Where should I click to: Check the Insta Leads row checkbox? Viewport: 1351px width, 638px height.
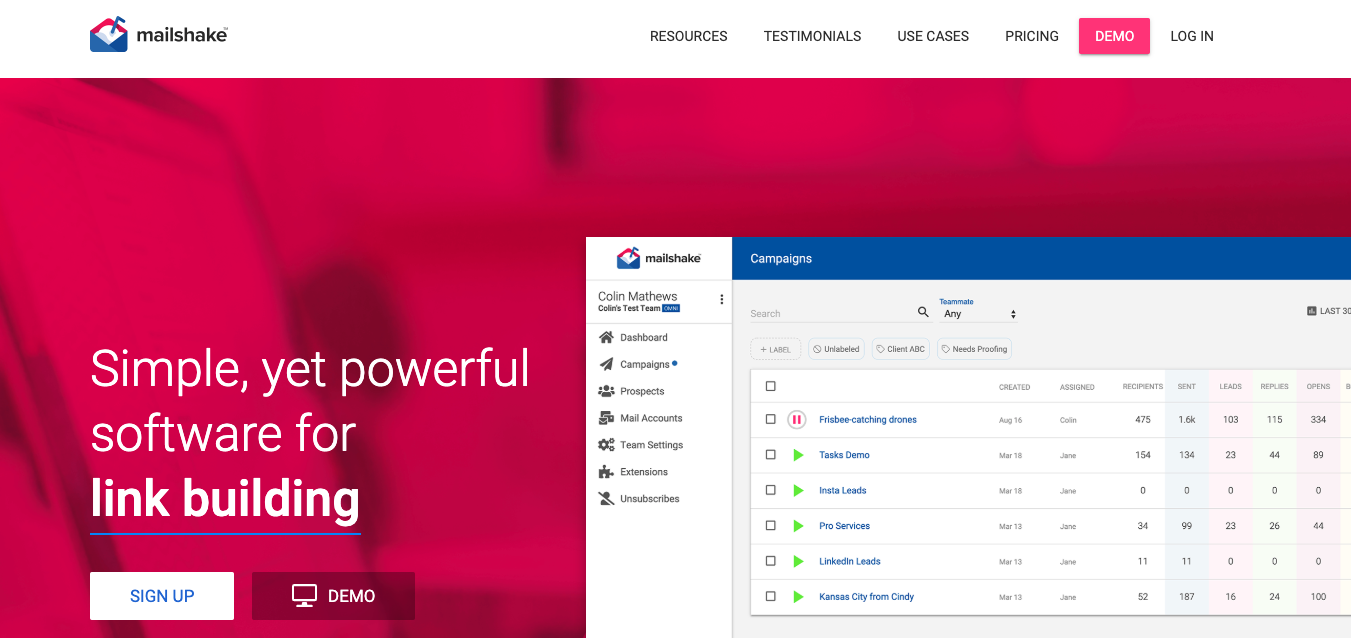[771, 491]
